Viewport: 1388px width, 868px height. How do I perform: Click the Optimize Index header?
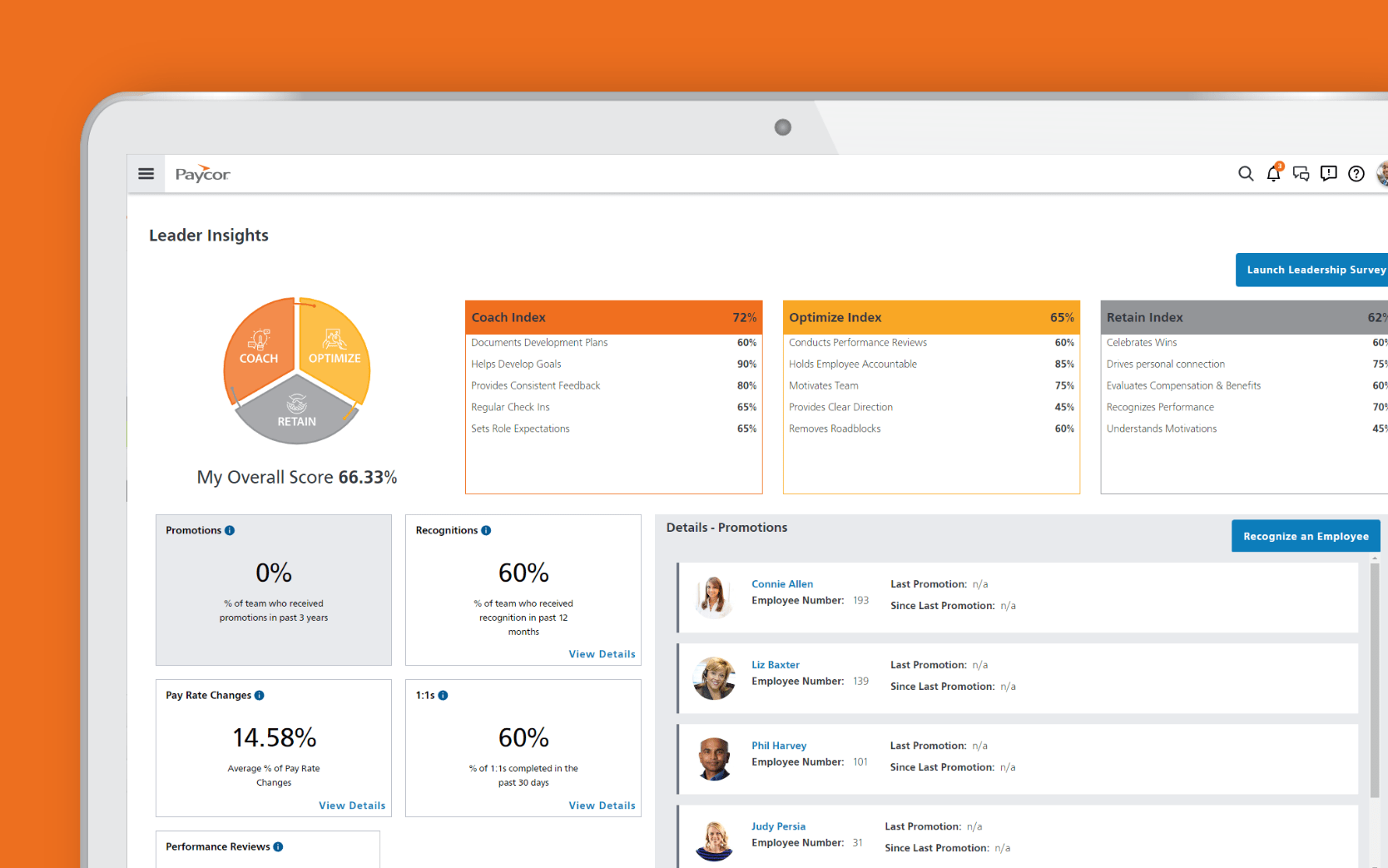[x=931, y=317]
